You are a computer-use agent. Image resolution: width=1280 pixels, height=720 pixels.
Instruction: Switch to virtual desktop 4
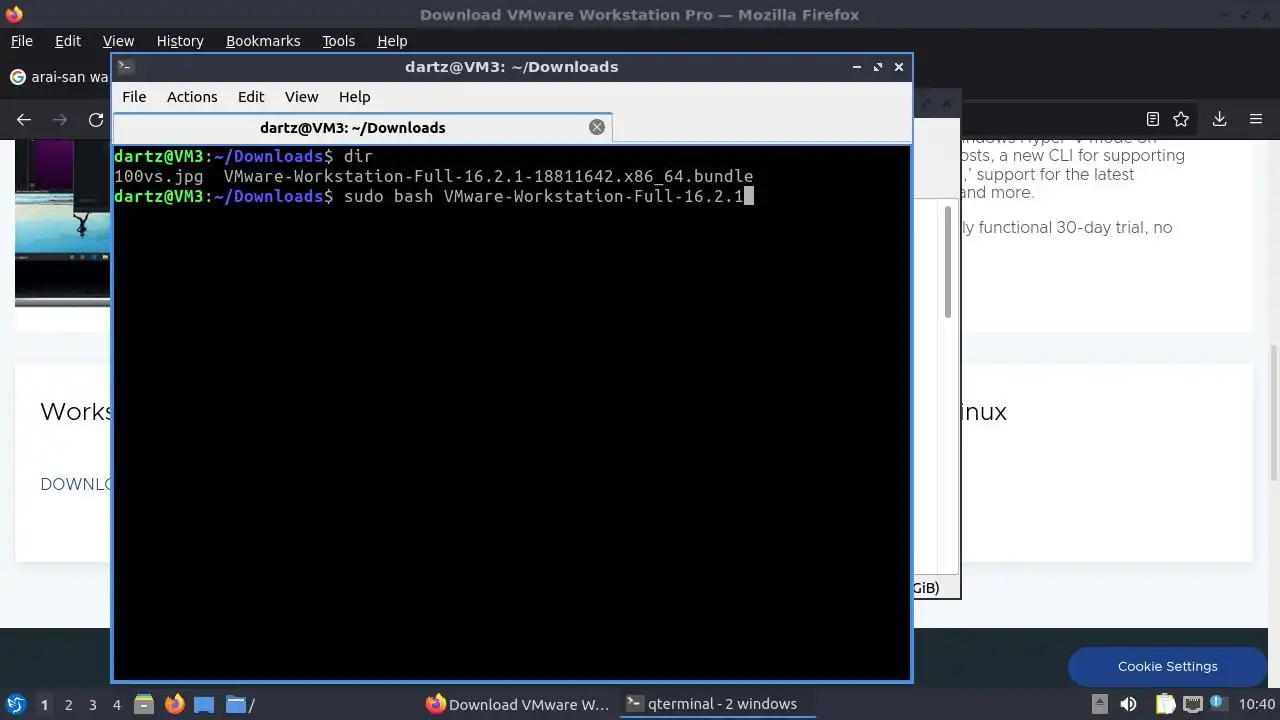tap(116, 705)
